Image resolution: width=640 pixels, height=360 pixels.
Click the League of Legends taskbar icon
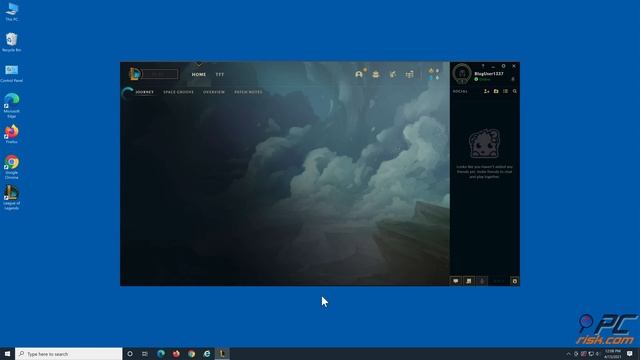pos(222,354)
